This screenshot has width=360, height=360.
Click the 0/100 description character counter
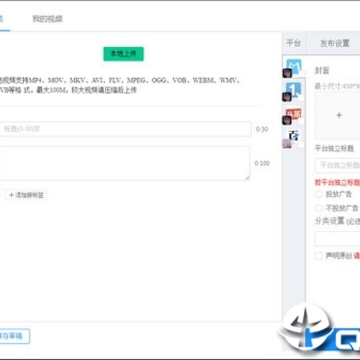click(x=262, y=163)
